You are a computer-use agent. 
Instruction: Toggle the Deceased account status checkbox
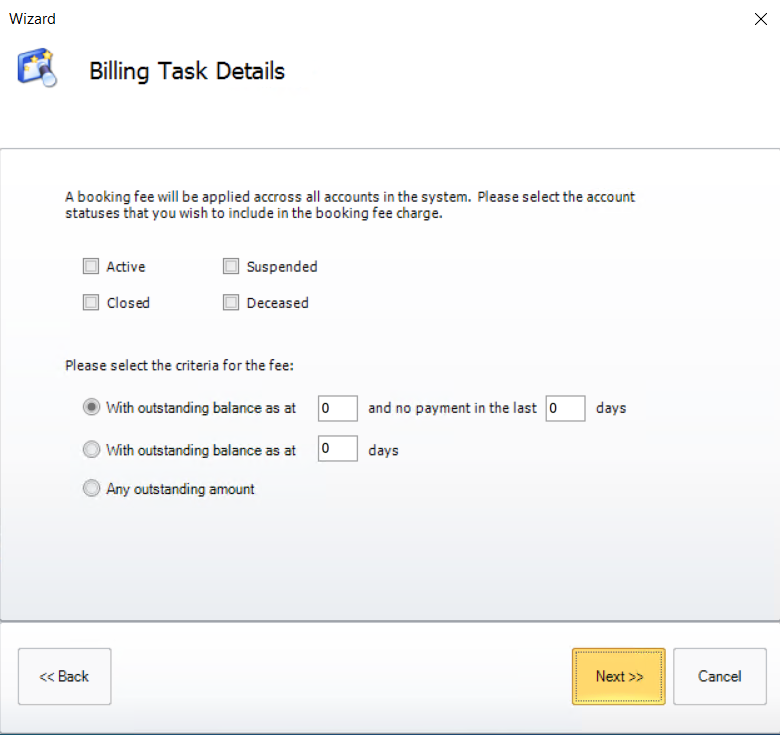click(x=231, y=303)
